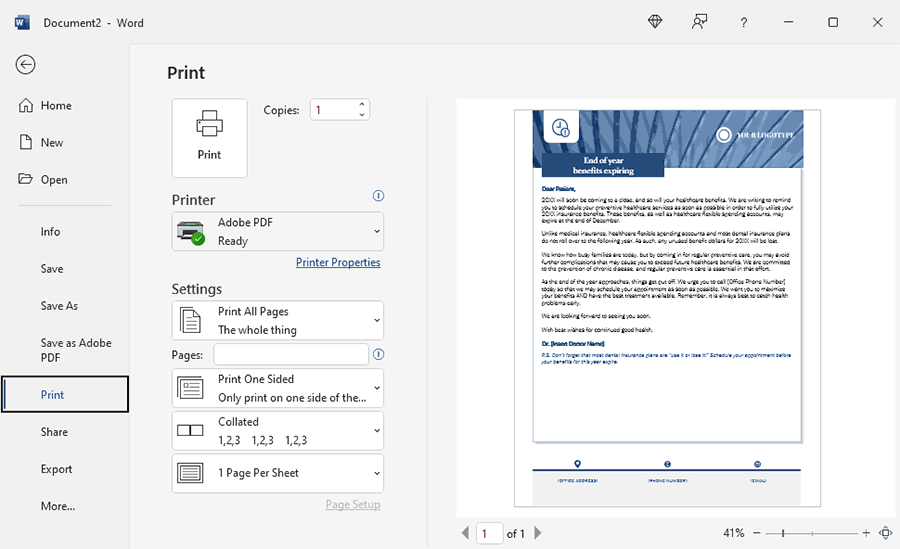Viewport: 900px width, 549px height.
Task: Click the large Print button
Action: point(210,138)
